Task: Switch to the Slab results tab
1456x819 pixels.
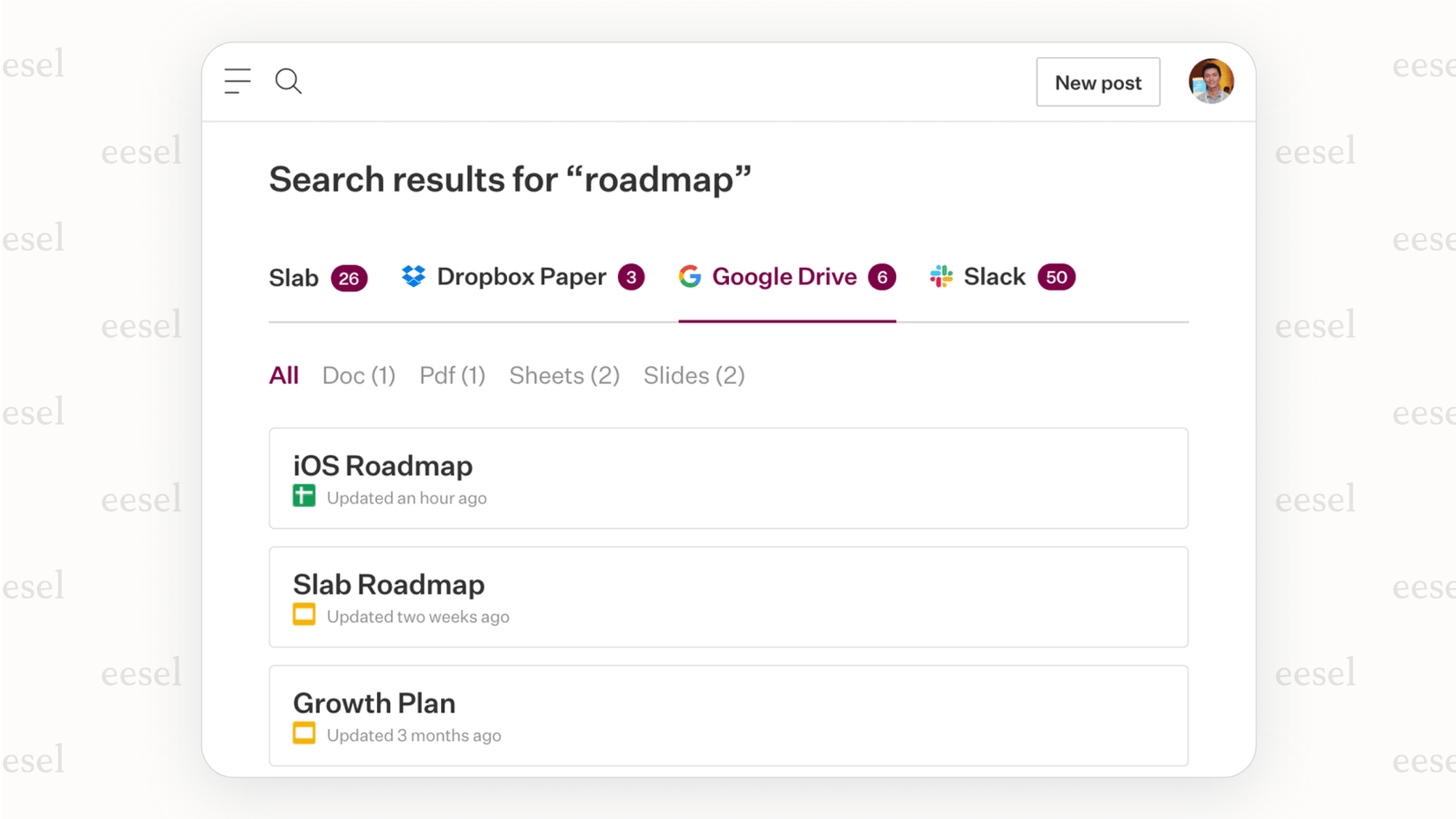Action: click(295, 277)
